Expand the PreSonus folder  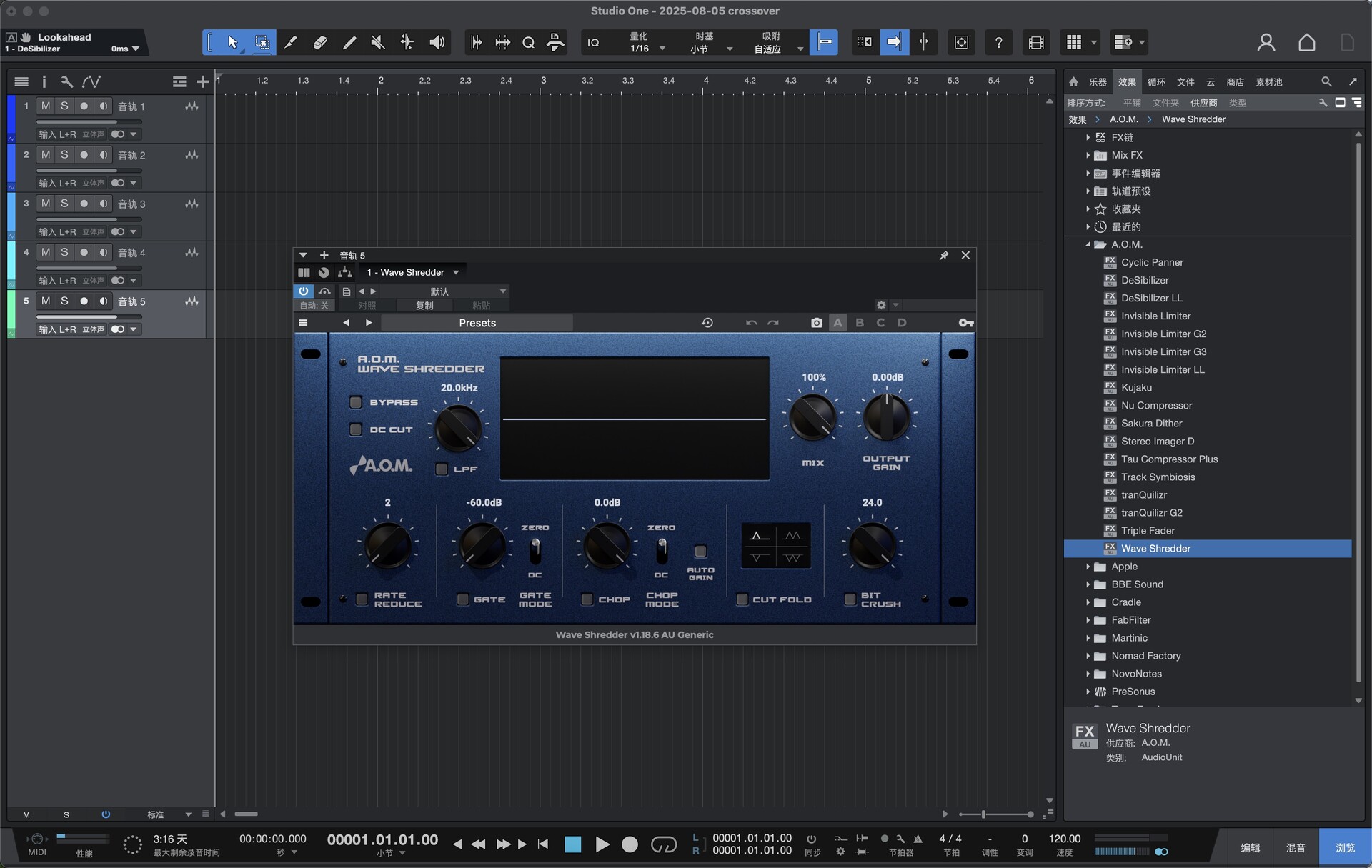coord(1088,692)
